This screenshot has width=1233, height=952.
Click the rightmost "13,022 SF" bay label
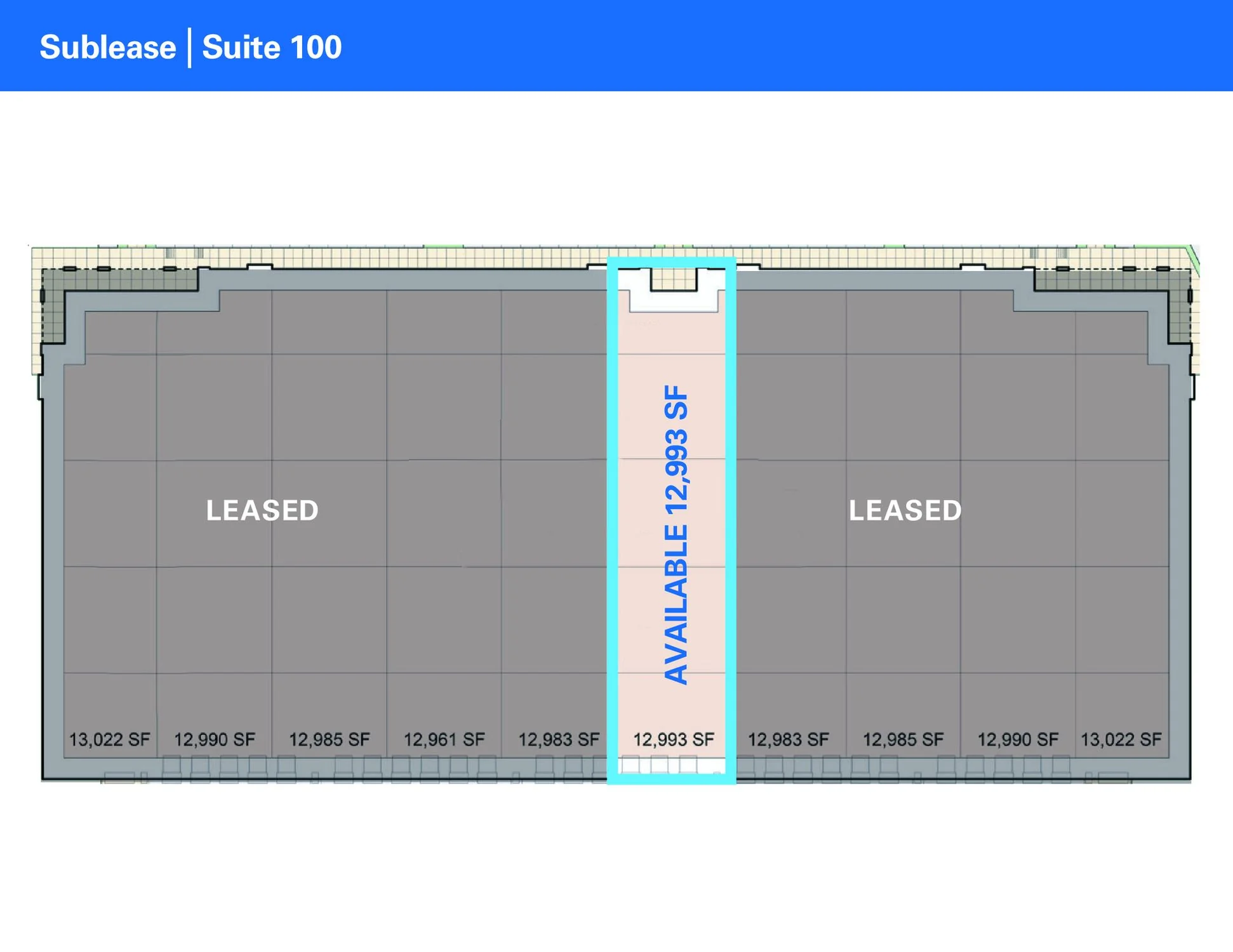pos(1121,739)
